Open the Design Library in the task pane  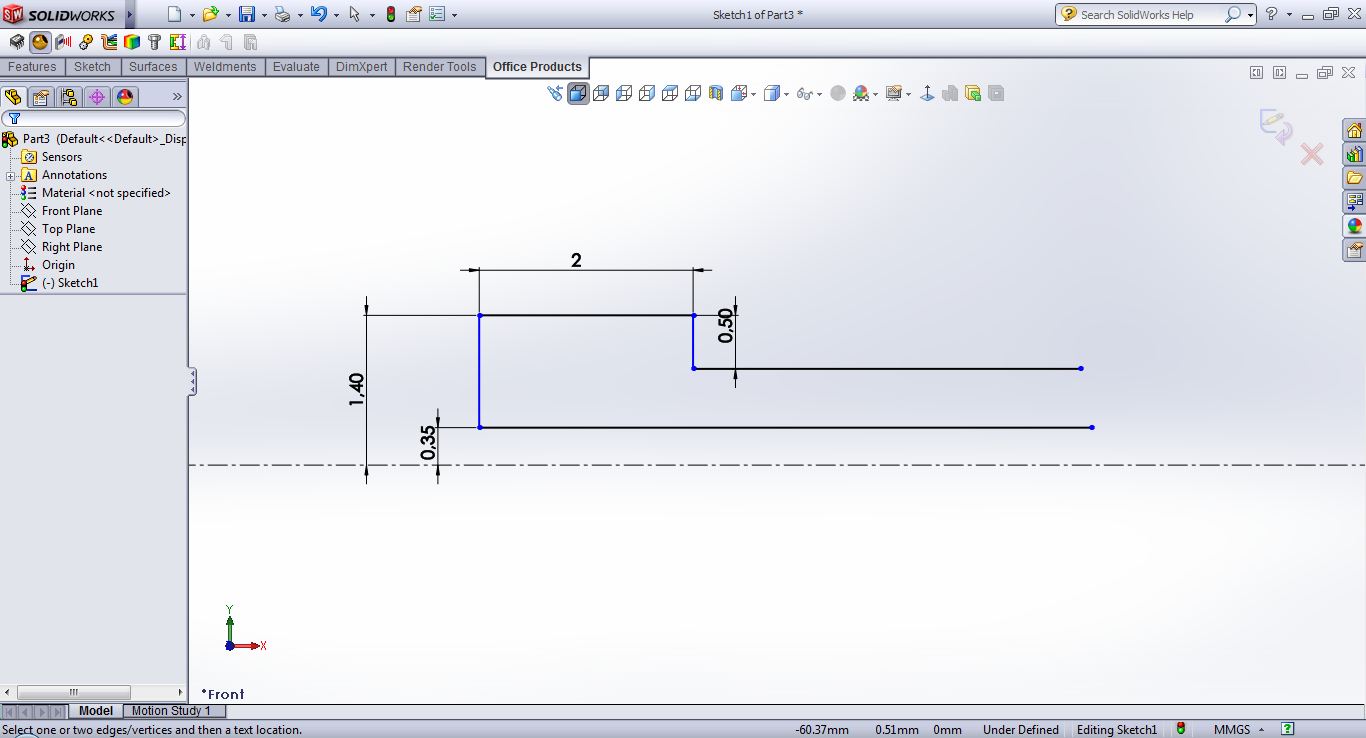[x=1354, y=155]
